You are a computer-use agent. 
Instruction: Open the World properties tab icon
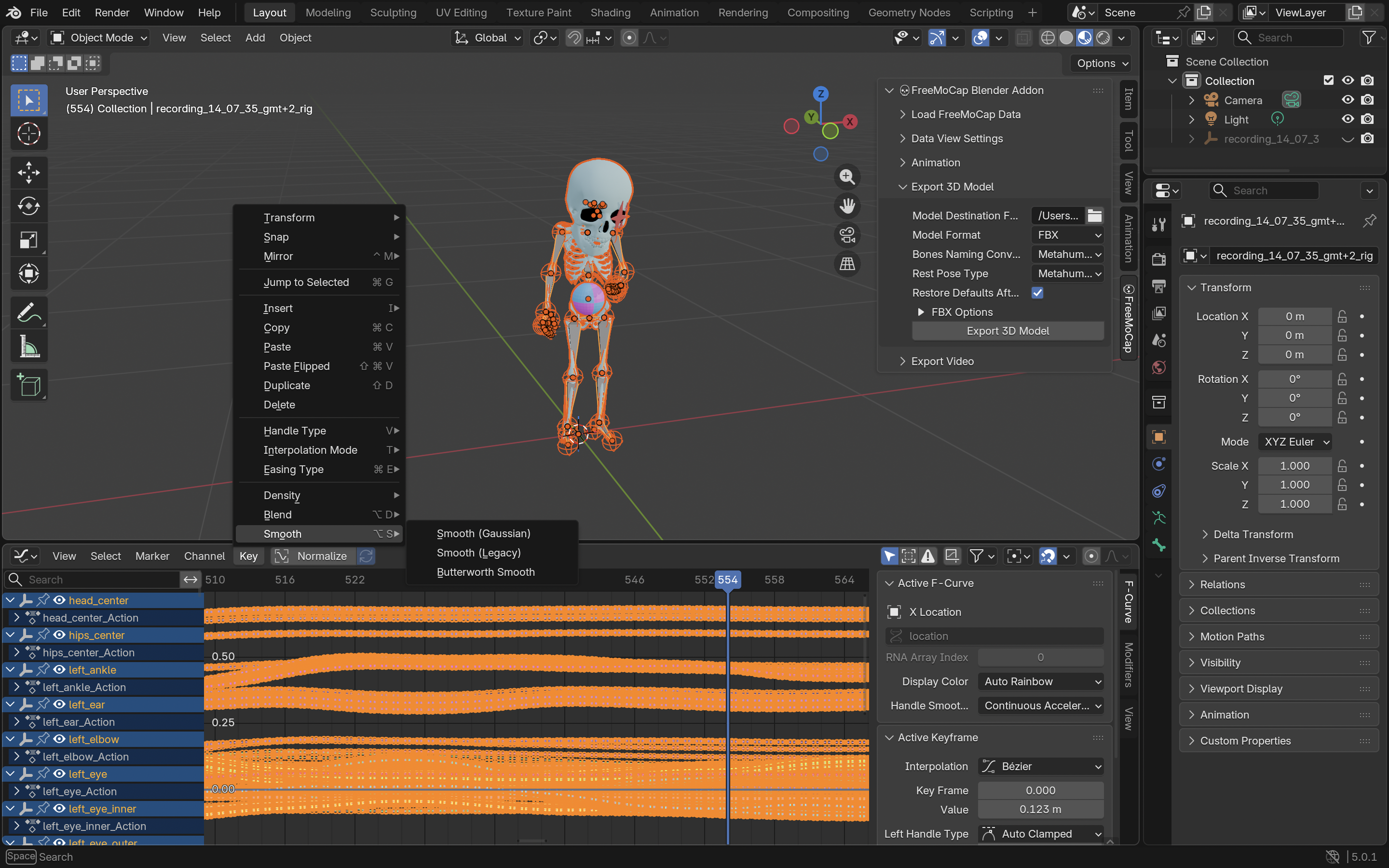coord(1158,367)
